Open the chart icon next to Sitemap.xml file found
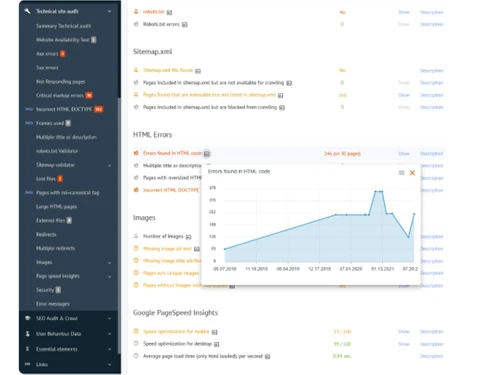The image size is (500, 375). [198, 71]
